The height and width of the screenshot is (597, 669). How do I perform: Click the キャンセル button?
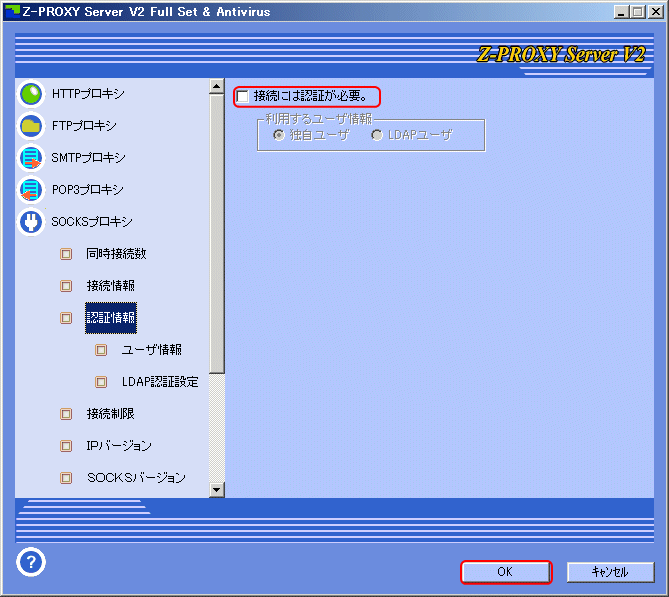coord(610,572)
